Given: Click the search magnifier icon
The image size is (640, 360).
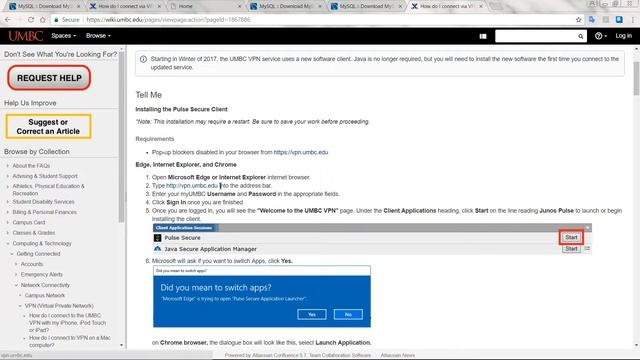Looking at the screenshot, I should coord(580,36).
